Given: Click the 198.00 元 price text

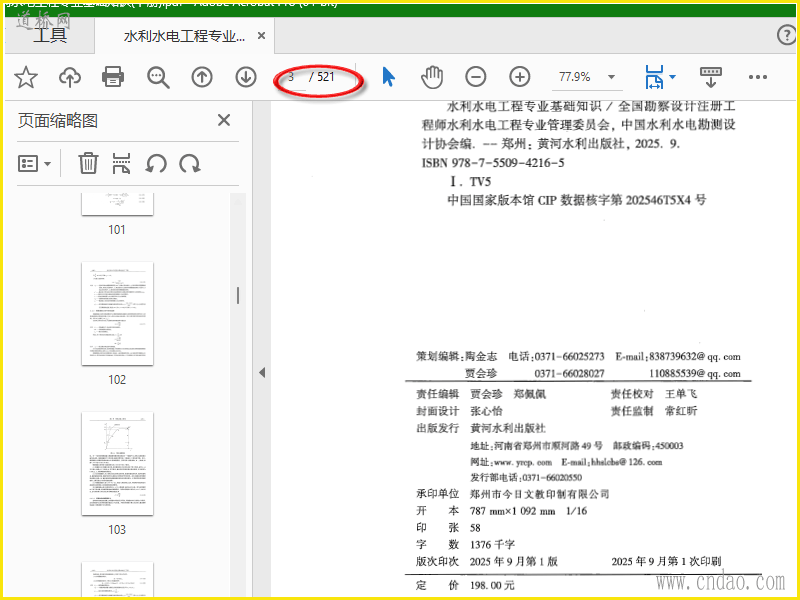Looking at the screenshot, I should coord(492,585).
